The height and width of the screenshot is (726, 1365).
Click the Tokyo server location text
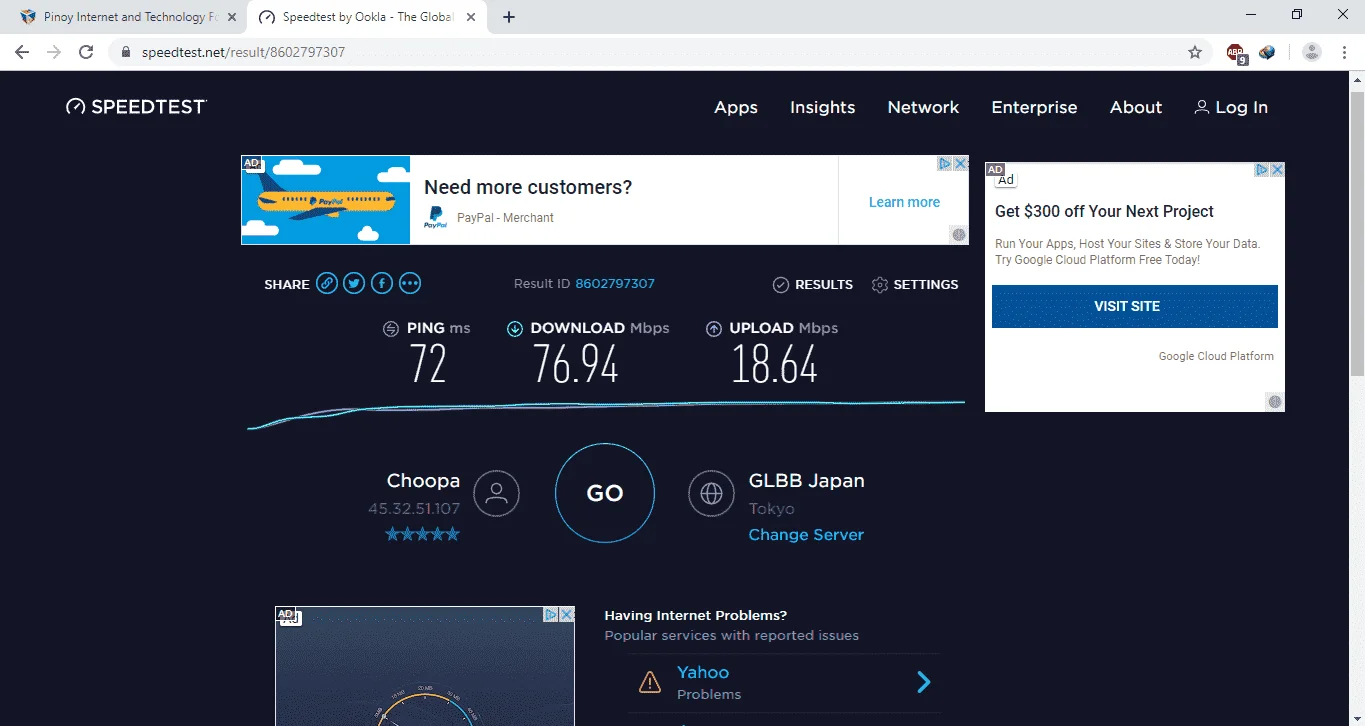(x=772, y=509)
